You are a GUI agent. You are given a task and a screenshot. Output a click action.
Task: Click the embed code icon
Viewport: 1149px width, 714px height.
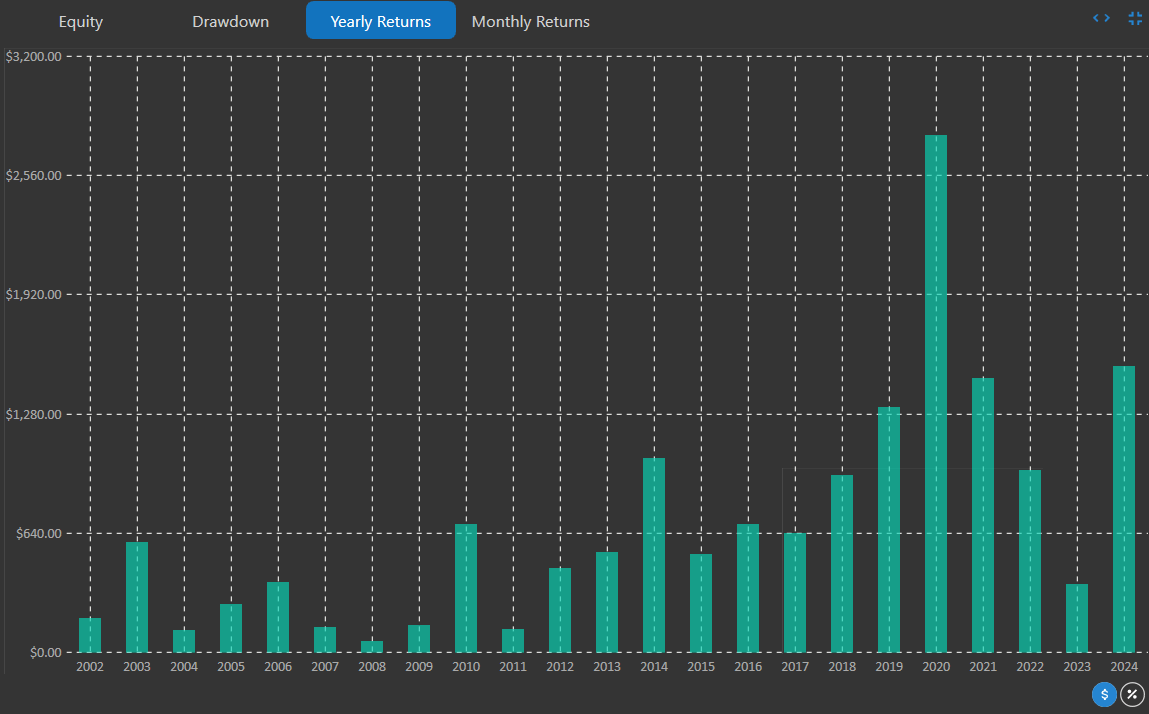click(1101, 18)
